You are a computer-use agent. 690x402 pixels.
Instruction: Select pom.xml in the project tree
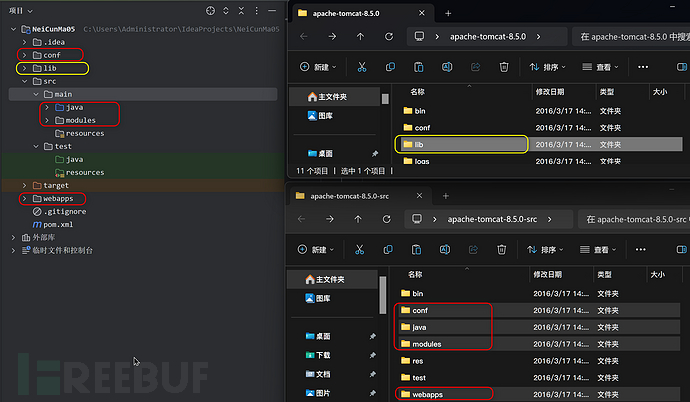[56, 225]
